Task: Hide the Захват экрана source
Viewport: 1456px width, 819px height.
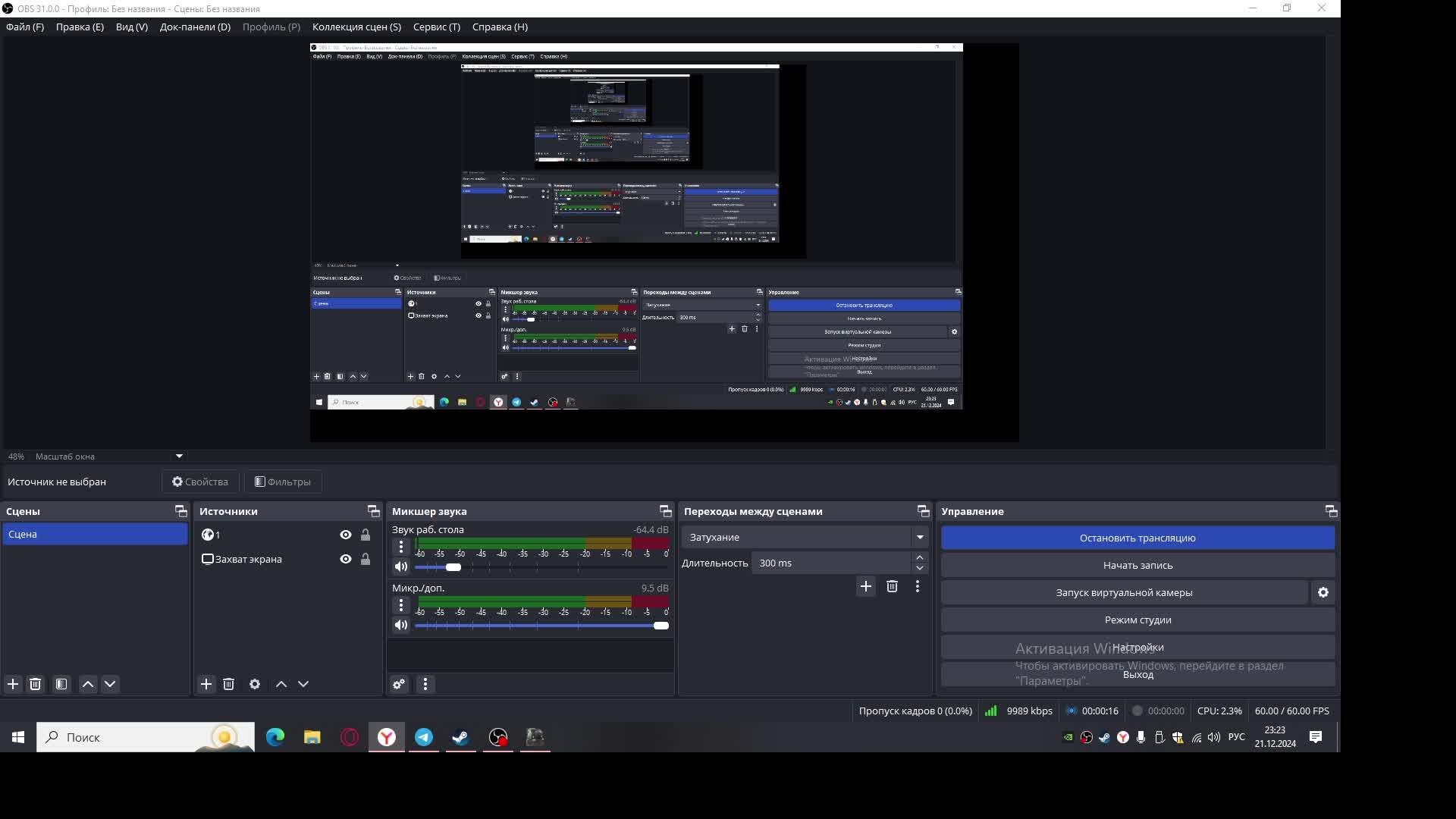Action: pyautogui.click(x=346, y=560)
